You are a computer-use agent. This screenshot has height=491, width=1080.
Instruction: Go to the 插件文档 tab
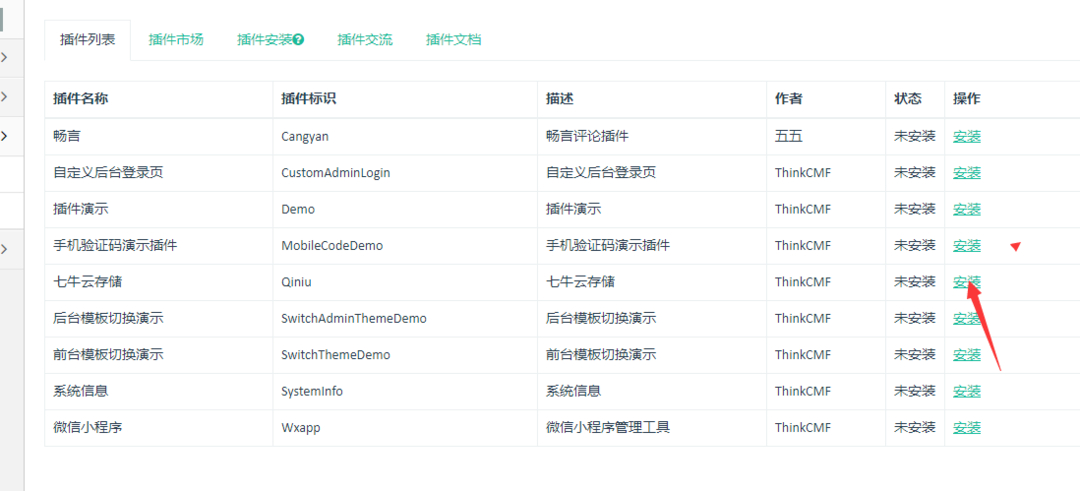click(x=453, y=40)
